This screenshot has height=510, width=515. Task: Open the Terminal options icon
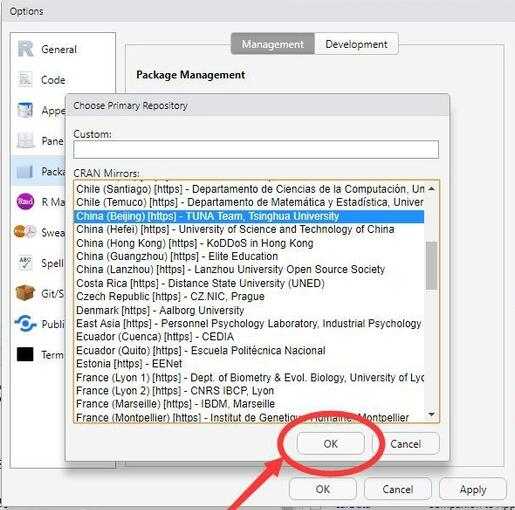25,354
